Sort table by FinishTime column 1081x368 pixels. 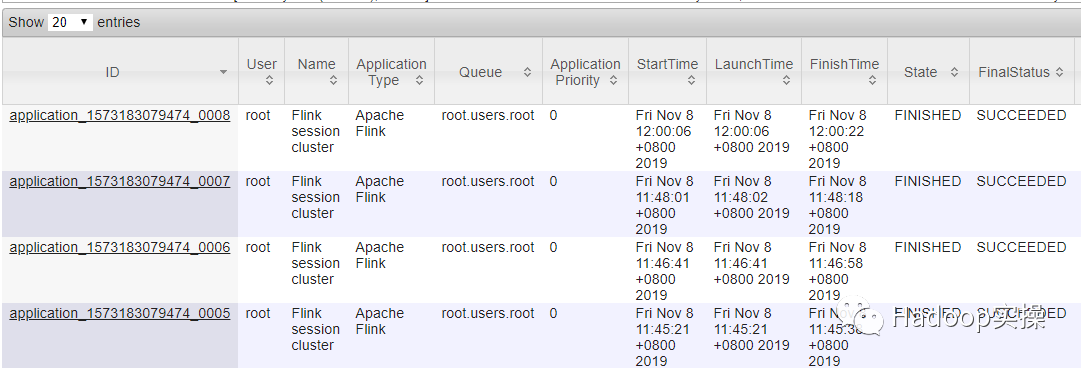(x=845, y=72)
